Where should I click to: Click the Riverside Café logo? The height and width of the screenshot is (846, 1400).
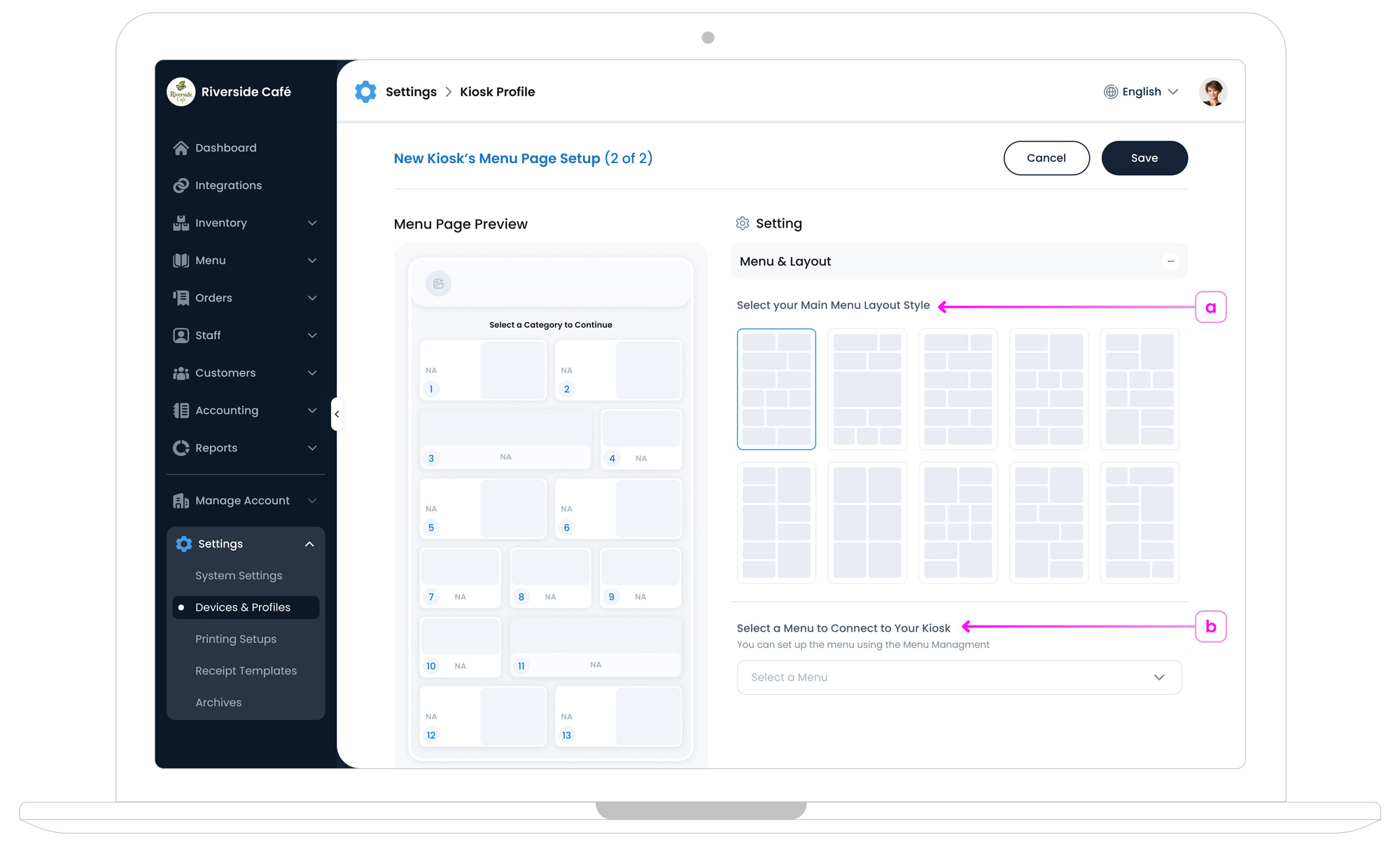pos(181,92)
